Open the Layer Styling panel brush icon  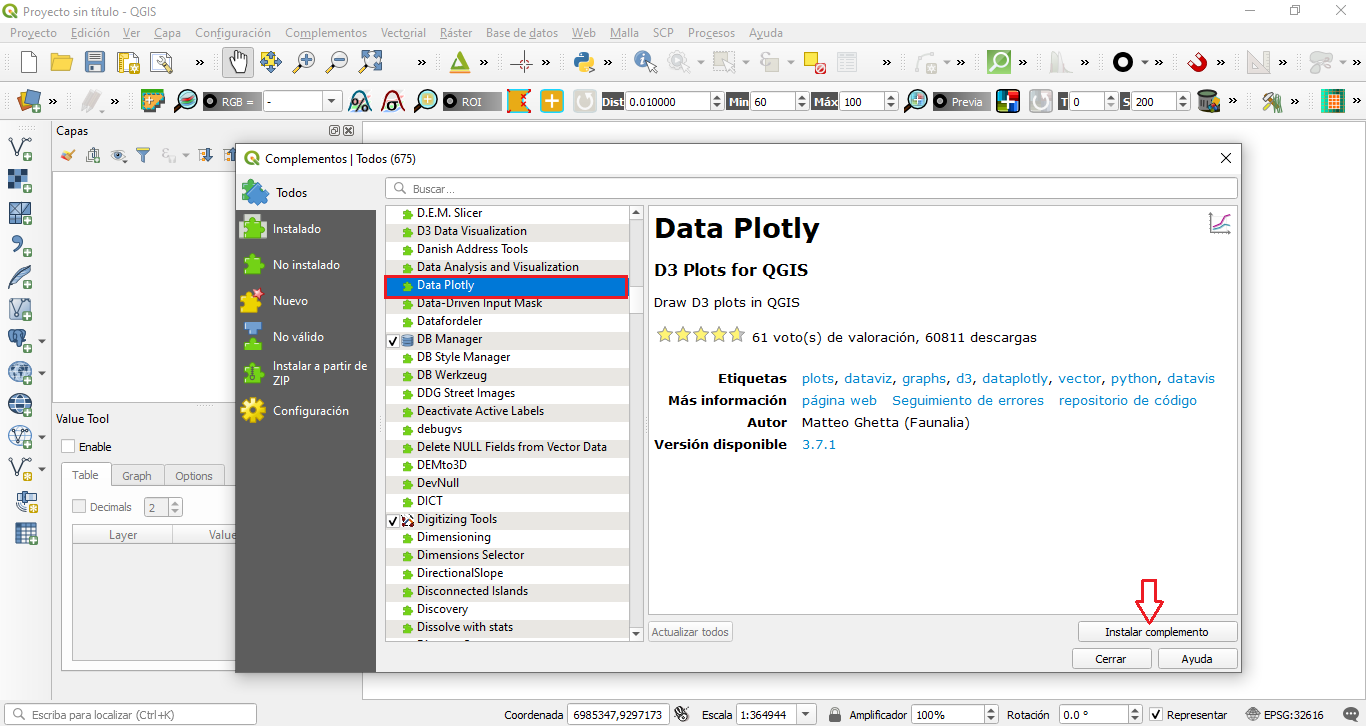coord(67,155)
